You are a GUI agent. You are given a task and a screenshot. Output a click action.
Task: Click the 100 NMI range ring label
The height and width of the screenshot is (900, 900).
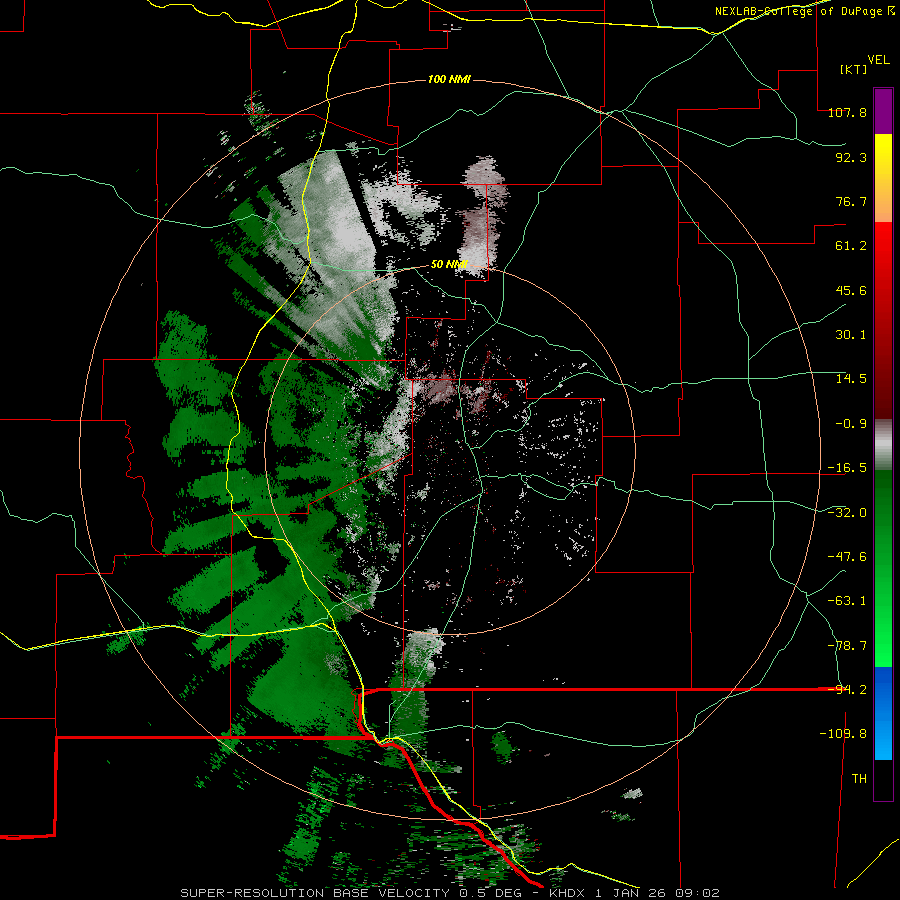tap(449, 79)
